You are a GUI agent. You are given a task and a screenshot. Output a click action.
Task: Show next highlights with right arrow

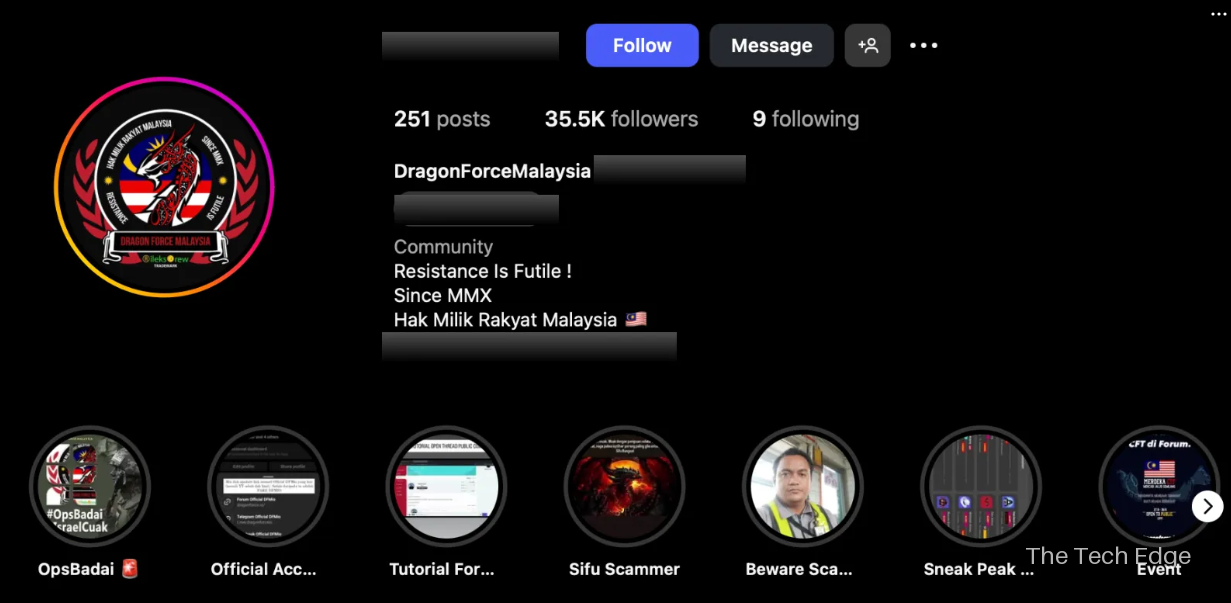point(1207,506)
